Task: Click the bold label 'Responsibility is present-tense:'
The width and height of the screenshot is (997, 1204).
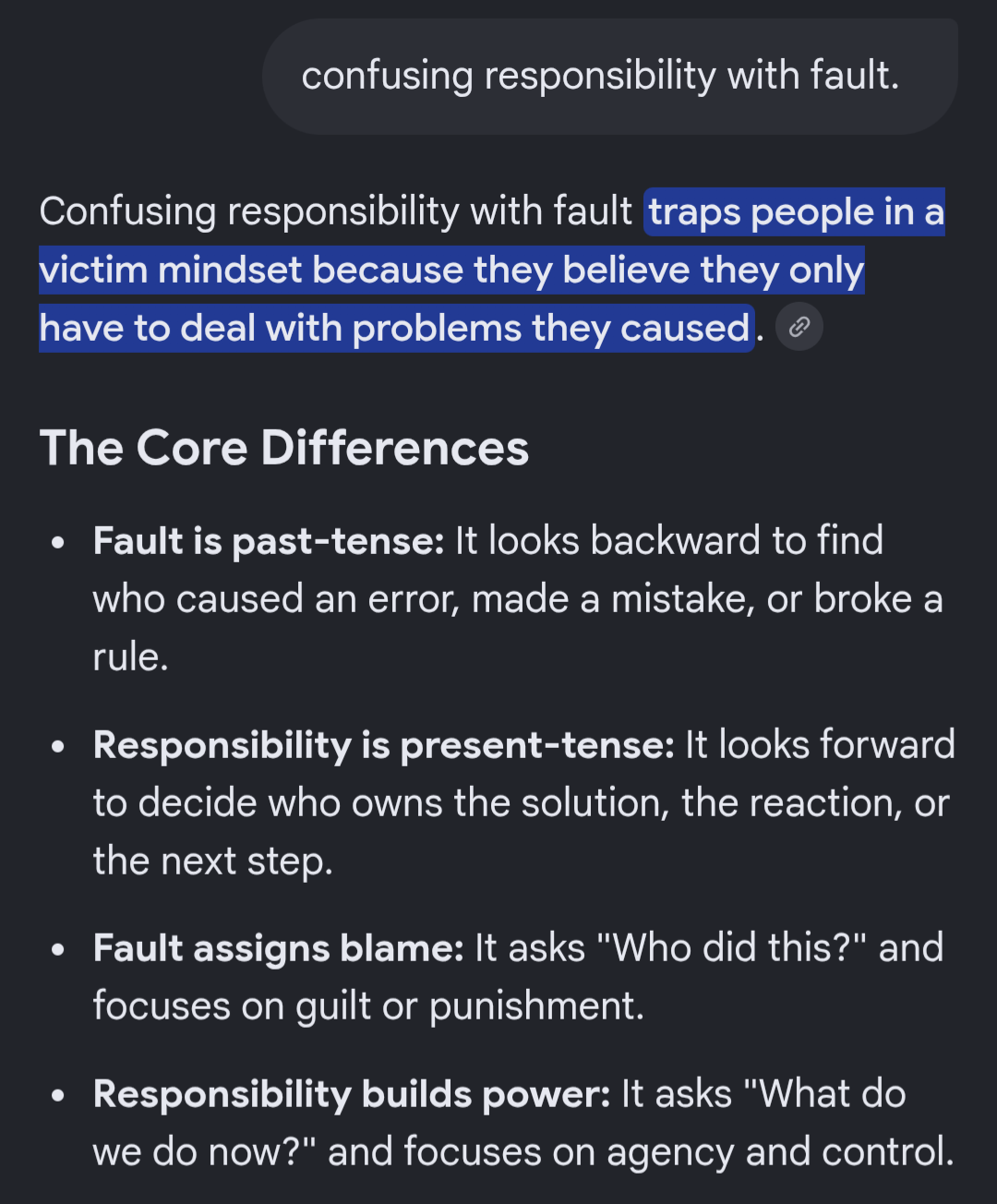Action: [x=384, y=745]
